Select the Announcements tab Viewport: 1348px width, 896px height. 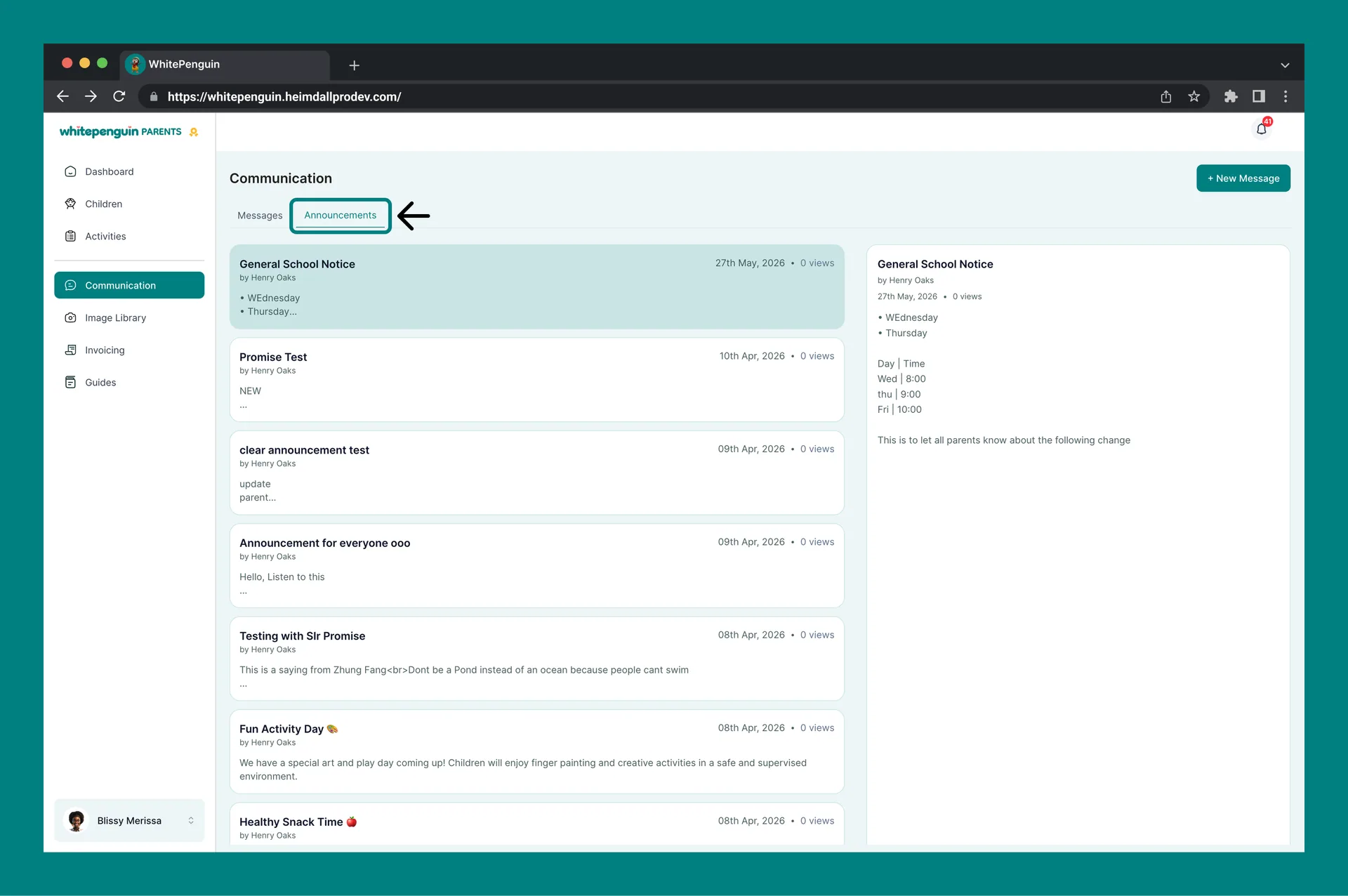pyautogui.click(x=340, y=215)
